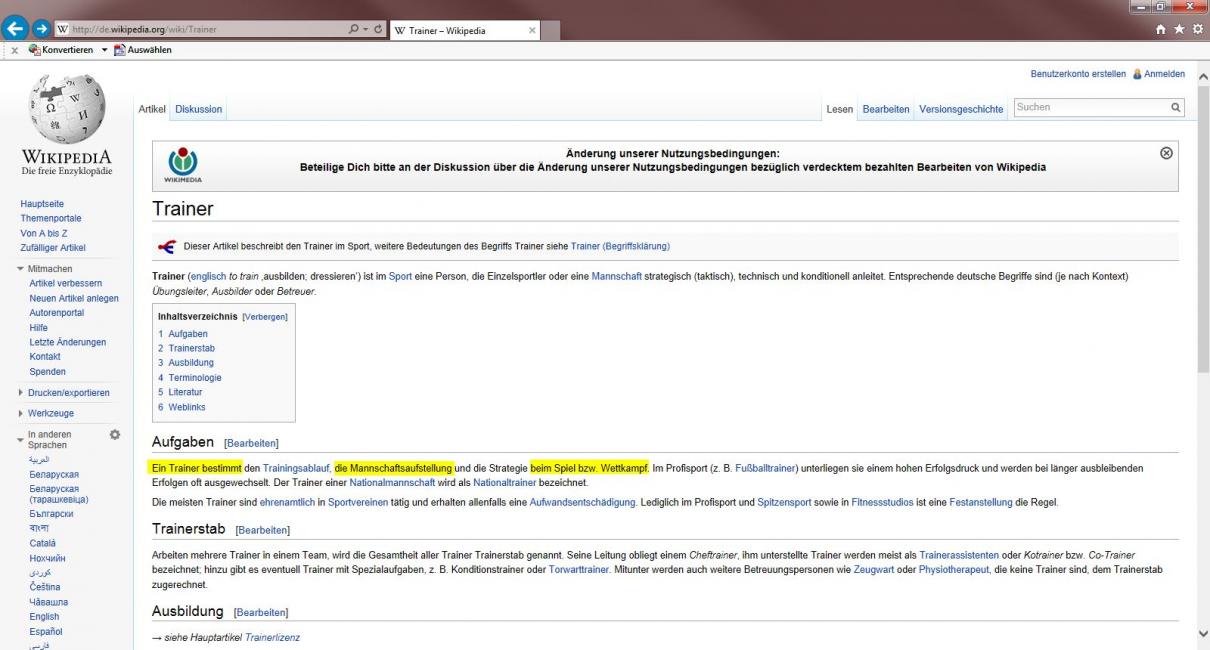Image resolution: width=1210 pixels, height=650 pixels.
Task: Switch to Español language version
Action: tap(48, 633)
